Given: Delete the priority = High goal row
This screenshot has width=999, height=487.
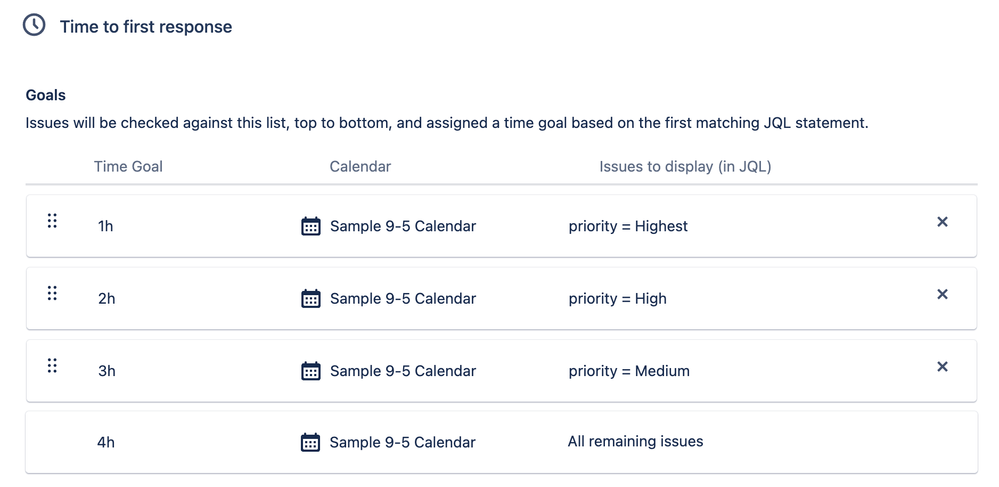Looking at the screenshot, I should point(942,294).
